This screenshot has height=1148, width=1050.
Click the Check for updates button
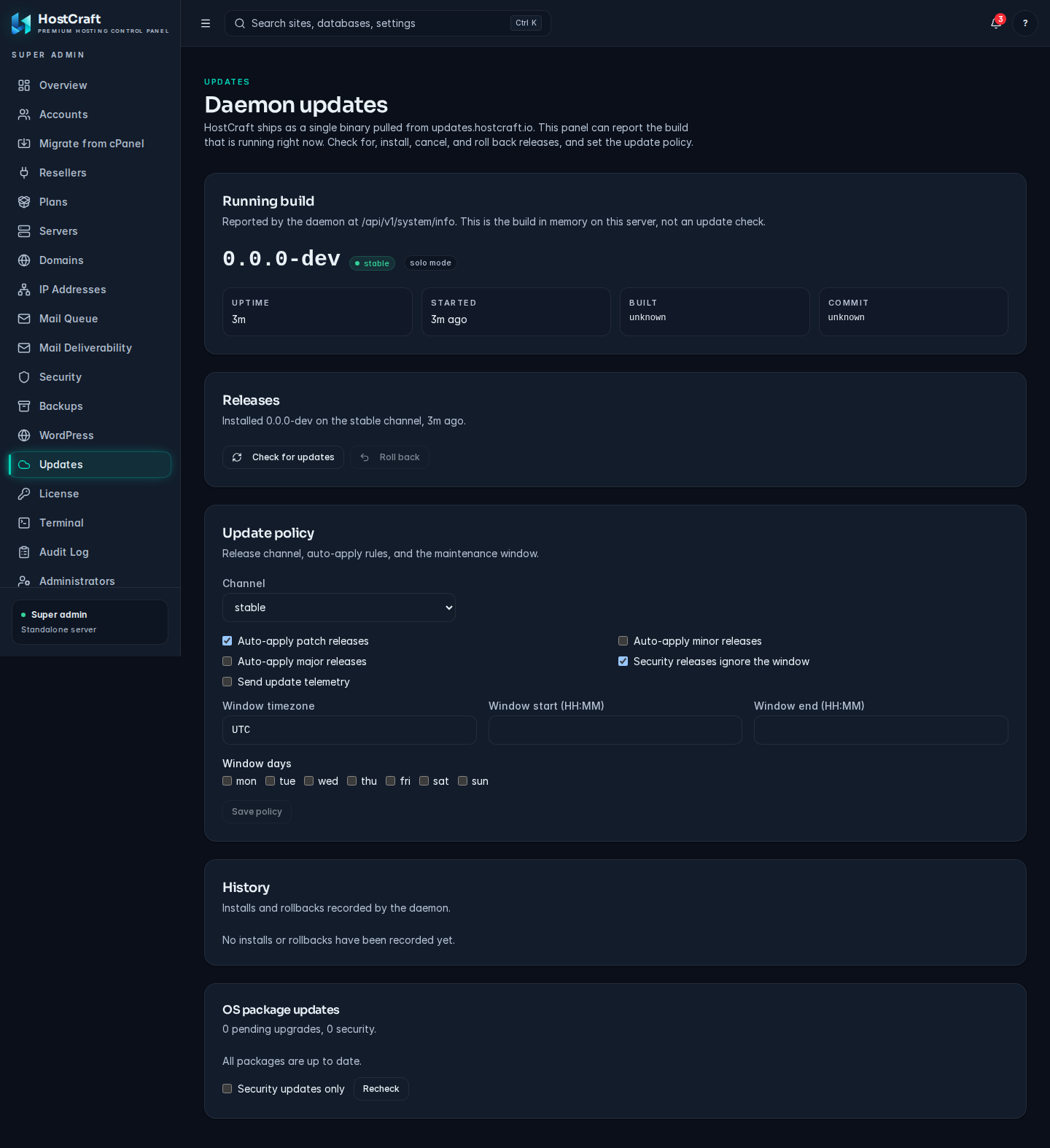click(283, 457)
